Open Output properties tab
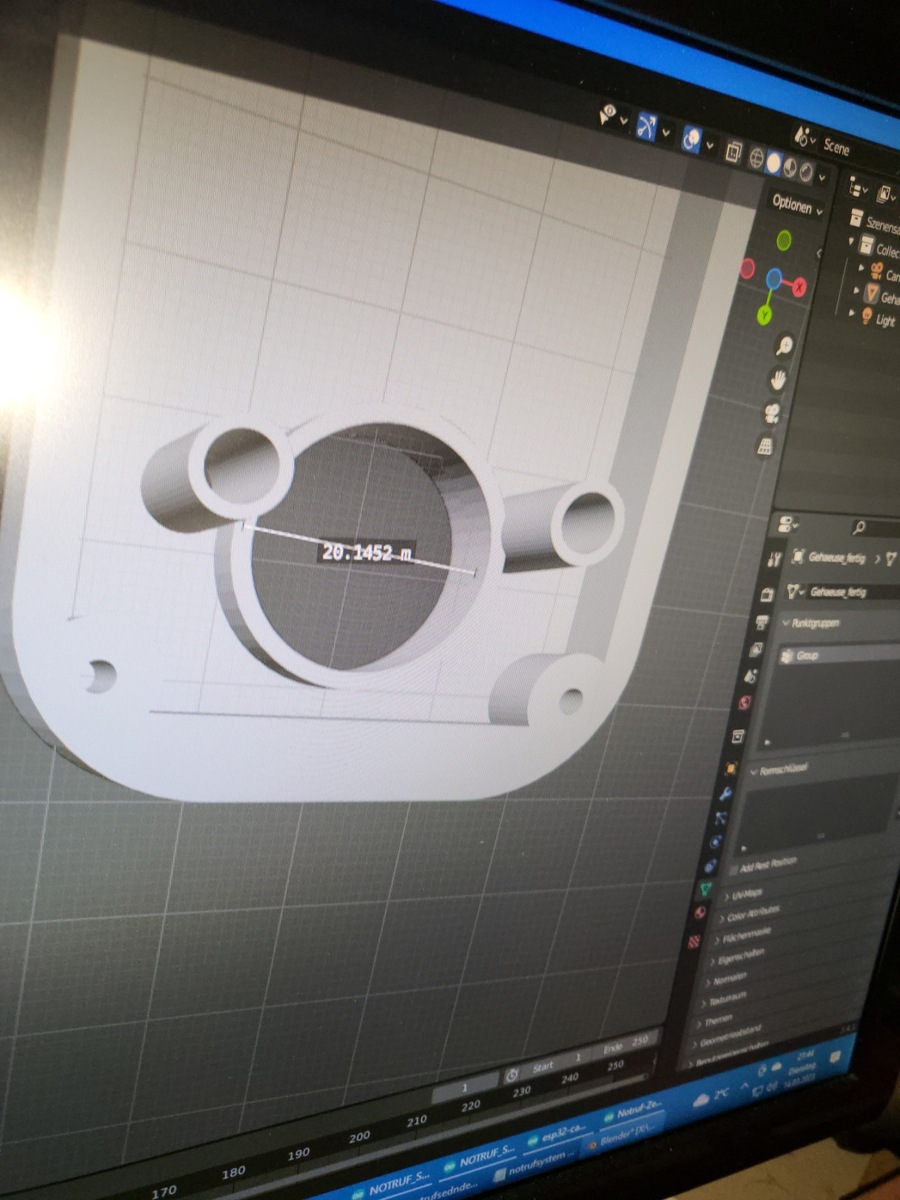This screenshot has width=900, height=1200. [761, 621]
